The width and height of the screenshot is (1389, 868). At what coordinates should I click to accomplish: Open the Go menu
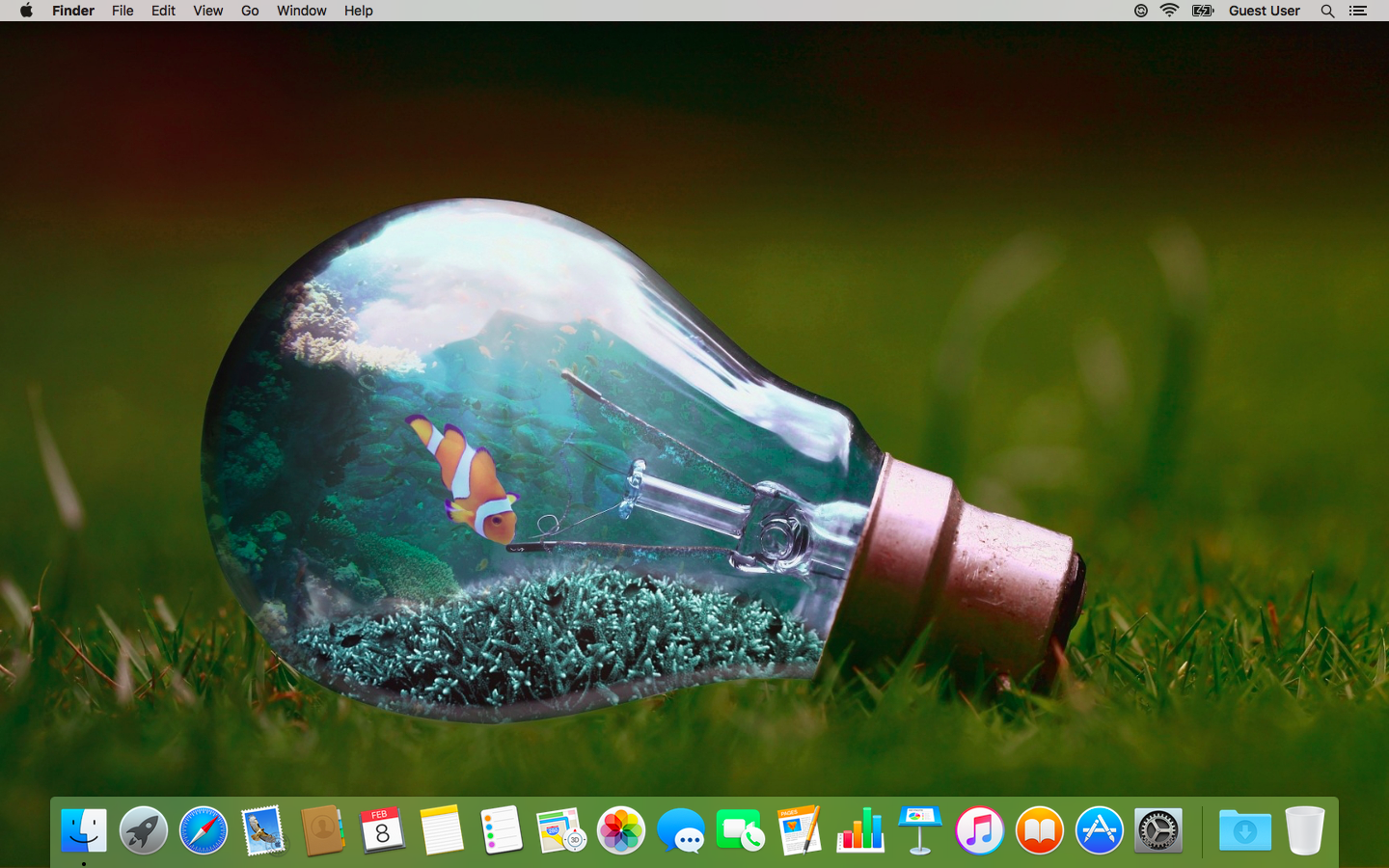(250, 11)
